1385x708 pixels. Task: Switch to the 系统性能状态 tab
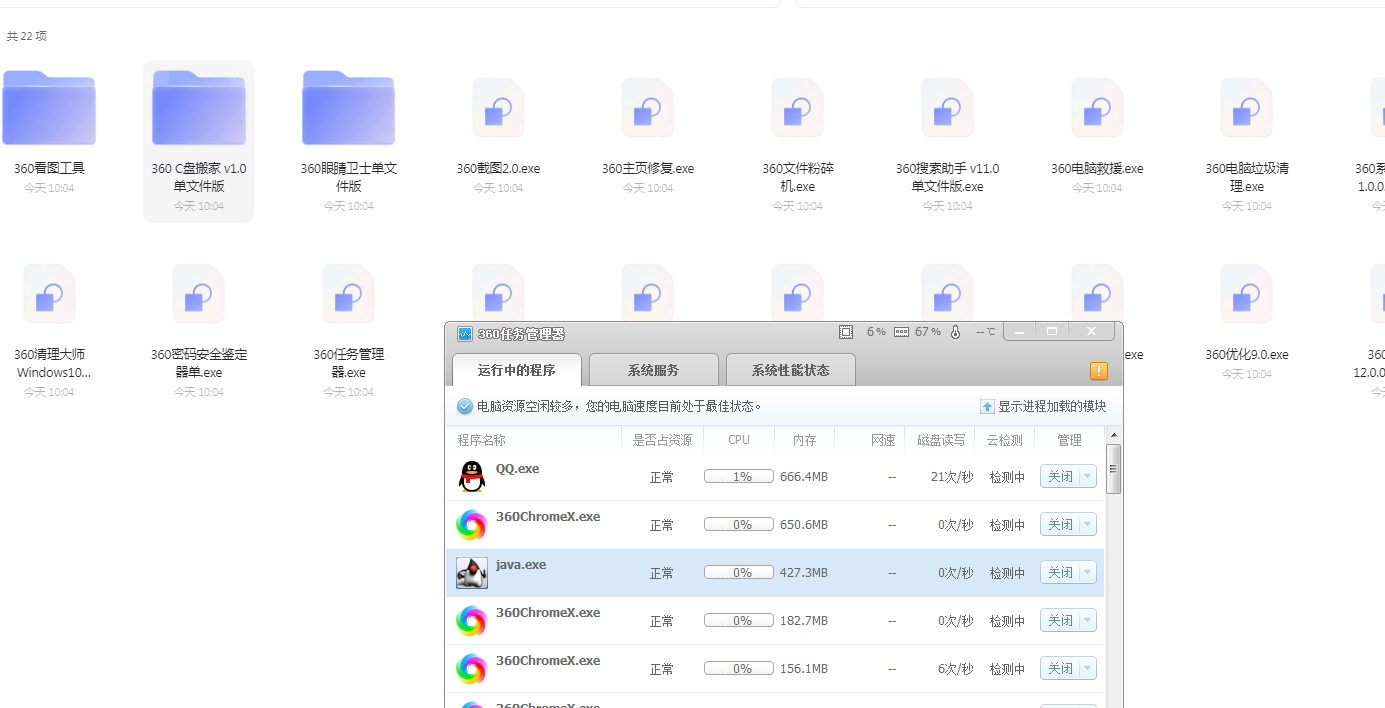[x=791, y=370]
